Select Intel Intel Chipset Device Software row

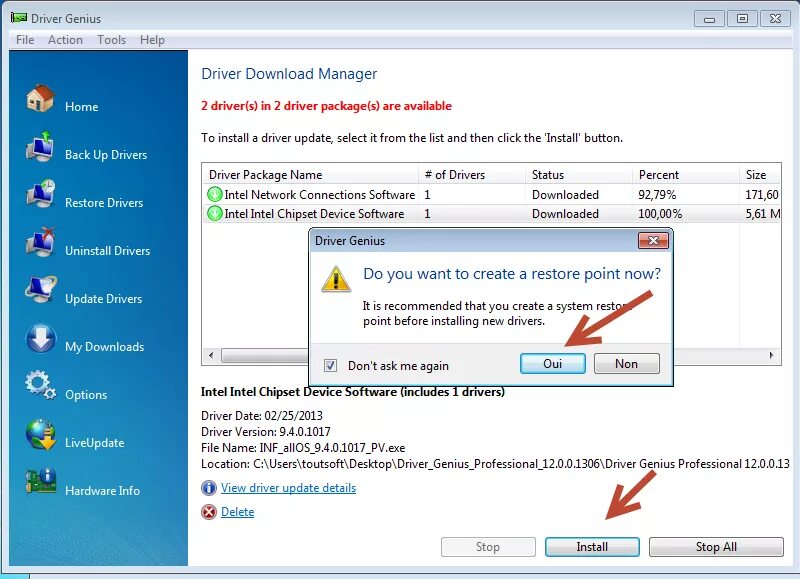491,213
